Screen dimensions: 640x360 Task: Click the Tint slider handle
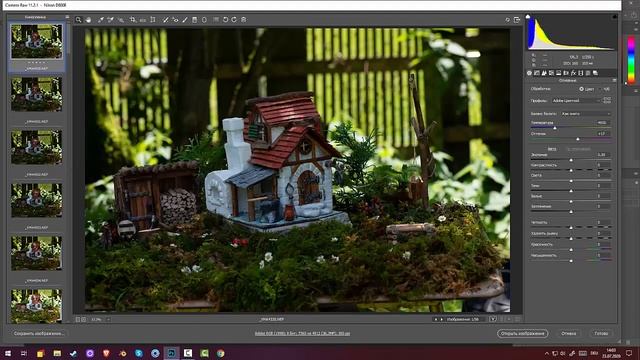click(578, 139)
